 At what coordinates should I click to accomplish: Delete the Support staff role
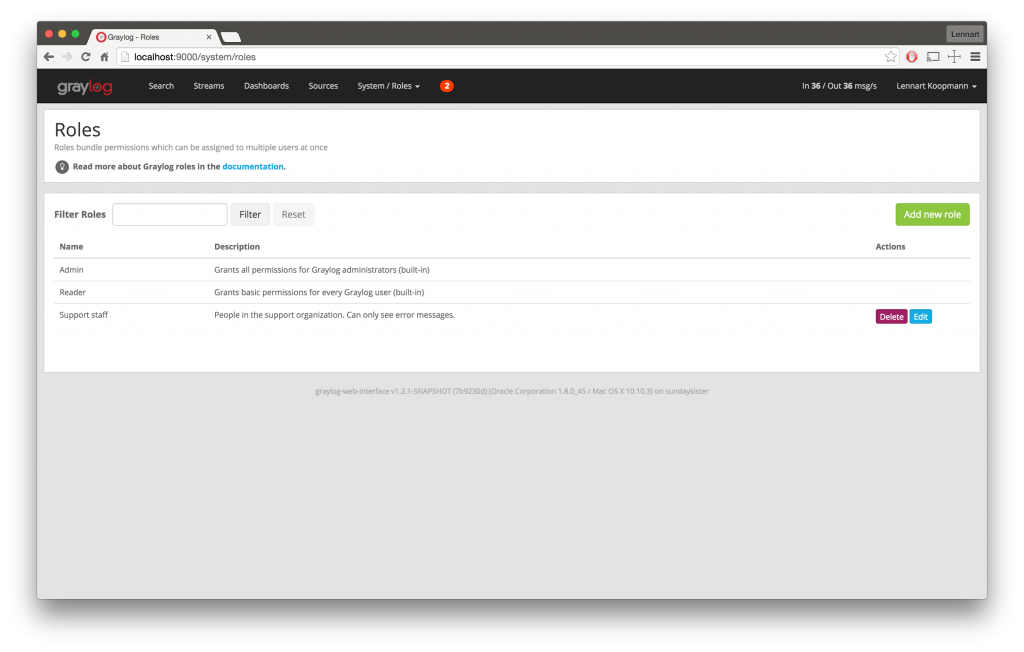[x=890, y=316]
